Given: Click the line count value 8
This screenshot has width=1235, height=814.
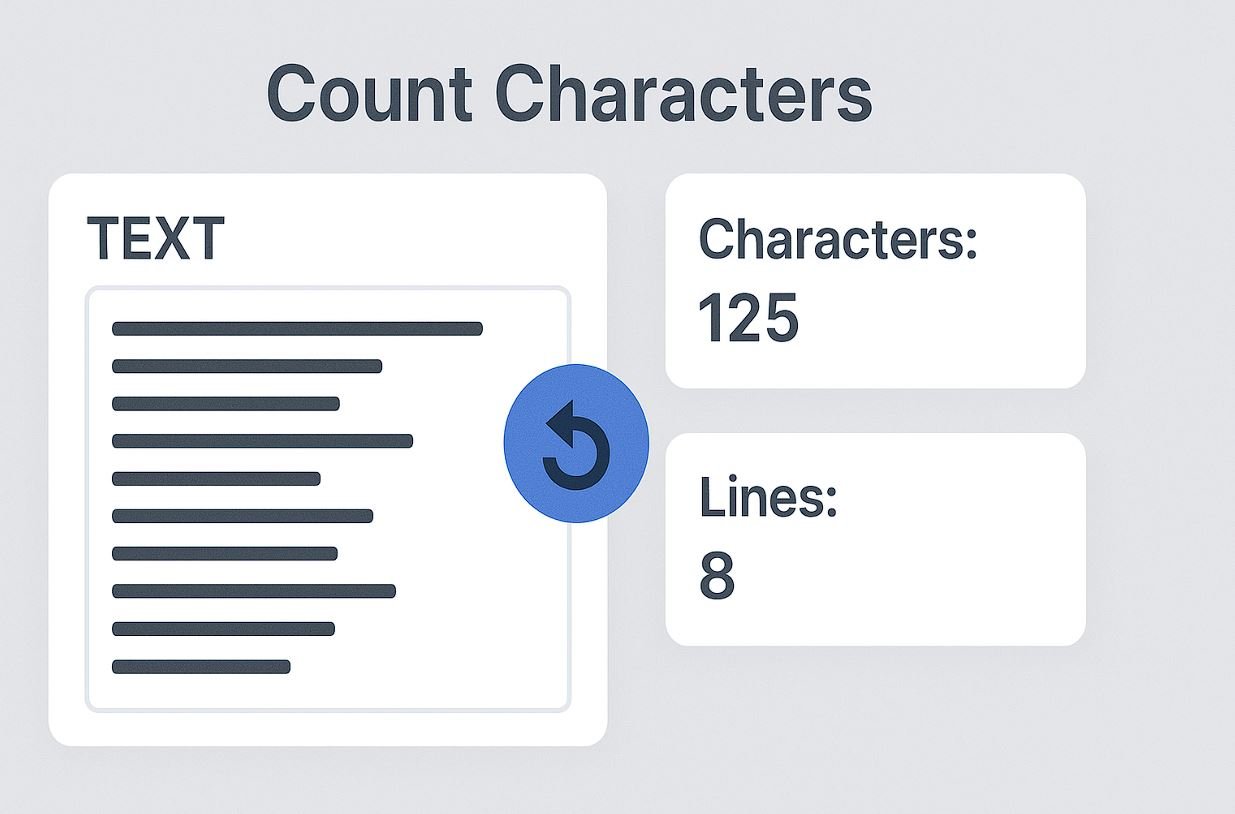Looking at the screenshot, I should tap(716, 576).
